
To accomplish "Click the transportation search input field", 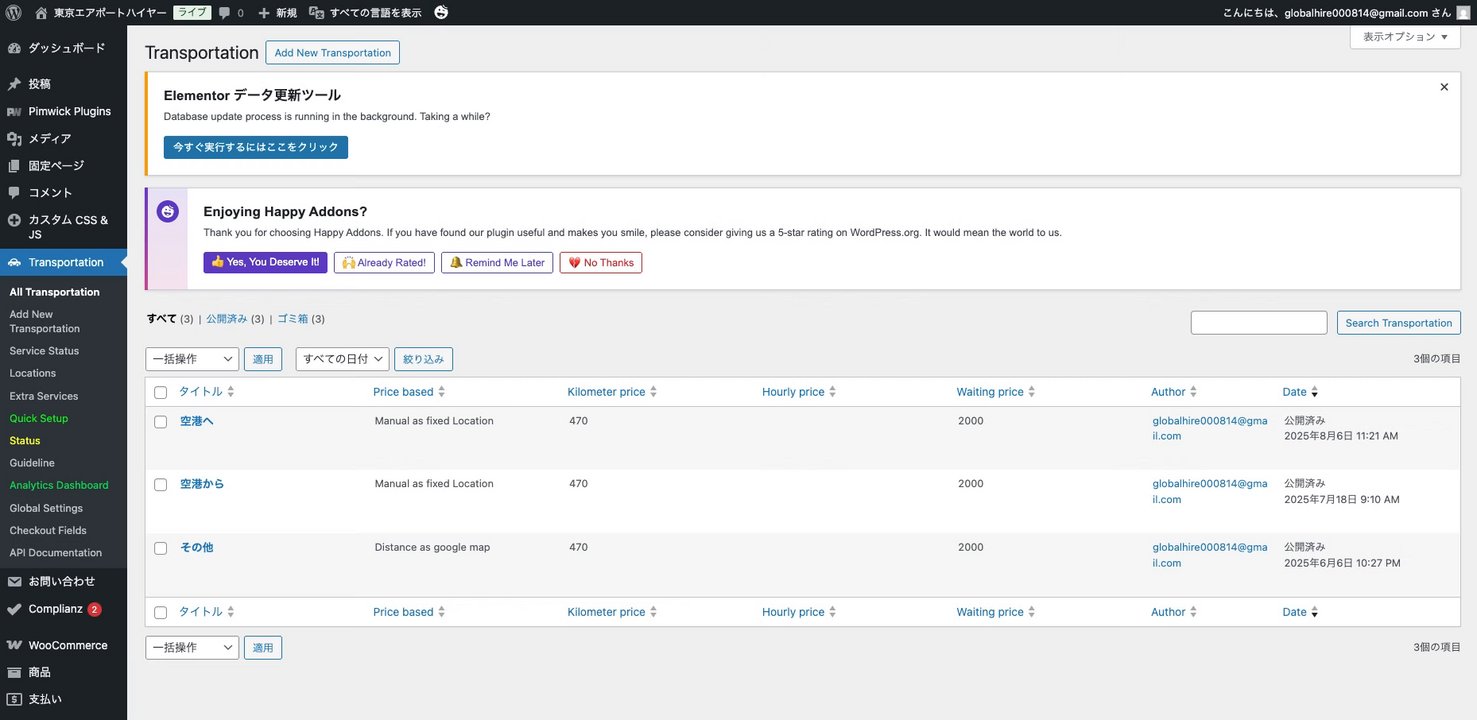I will pyautogui.click(x=1258, y=323).
